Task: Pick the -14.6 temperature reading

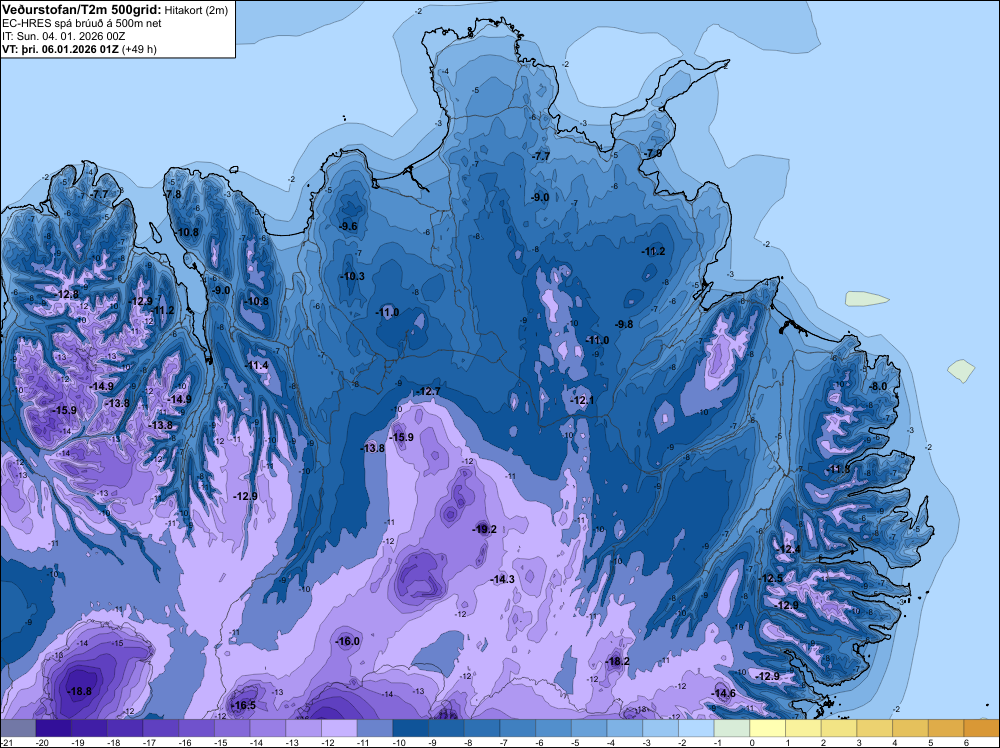Action: 724,694
